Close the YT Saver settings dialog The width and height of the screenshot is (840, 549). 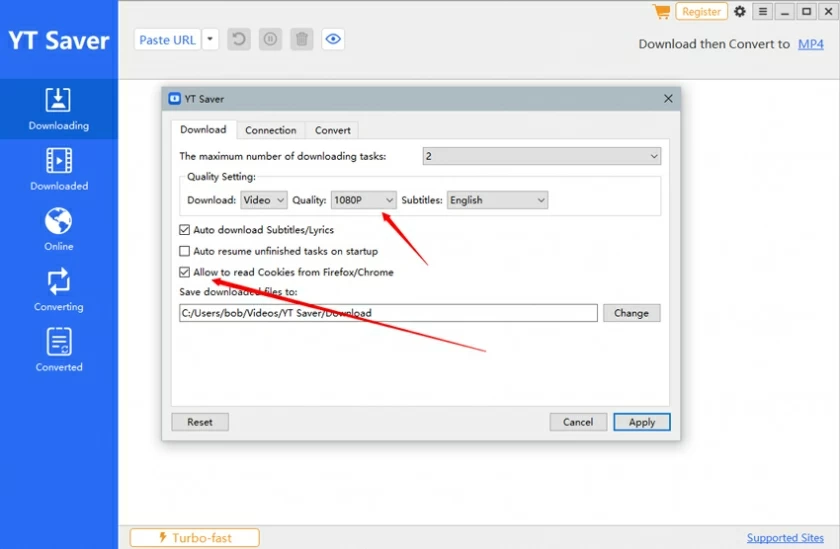668,99
